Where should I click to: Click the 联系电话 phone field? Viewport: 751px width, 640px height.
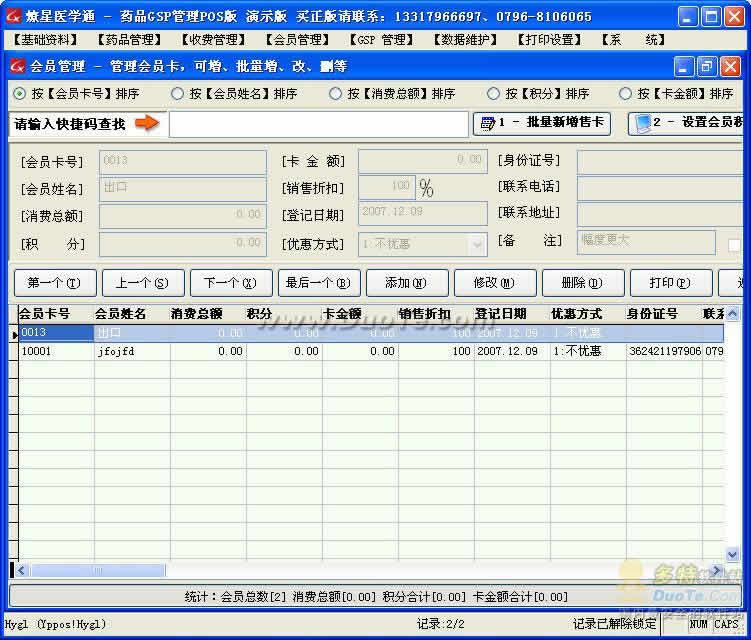pos(660,188)
